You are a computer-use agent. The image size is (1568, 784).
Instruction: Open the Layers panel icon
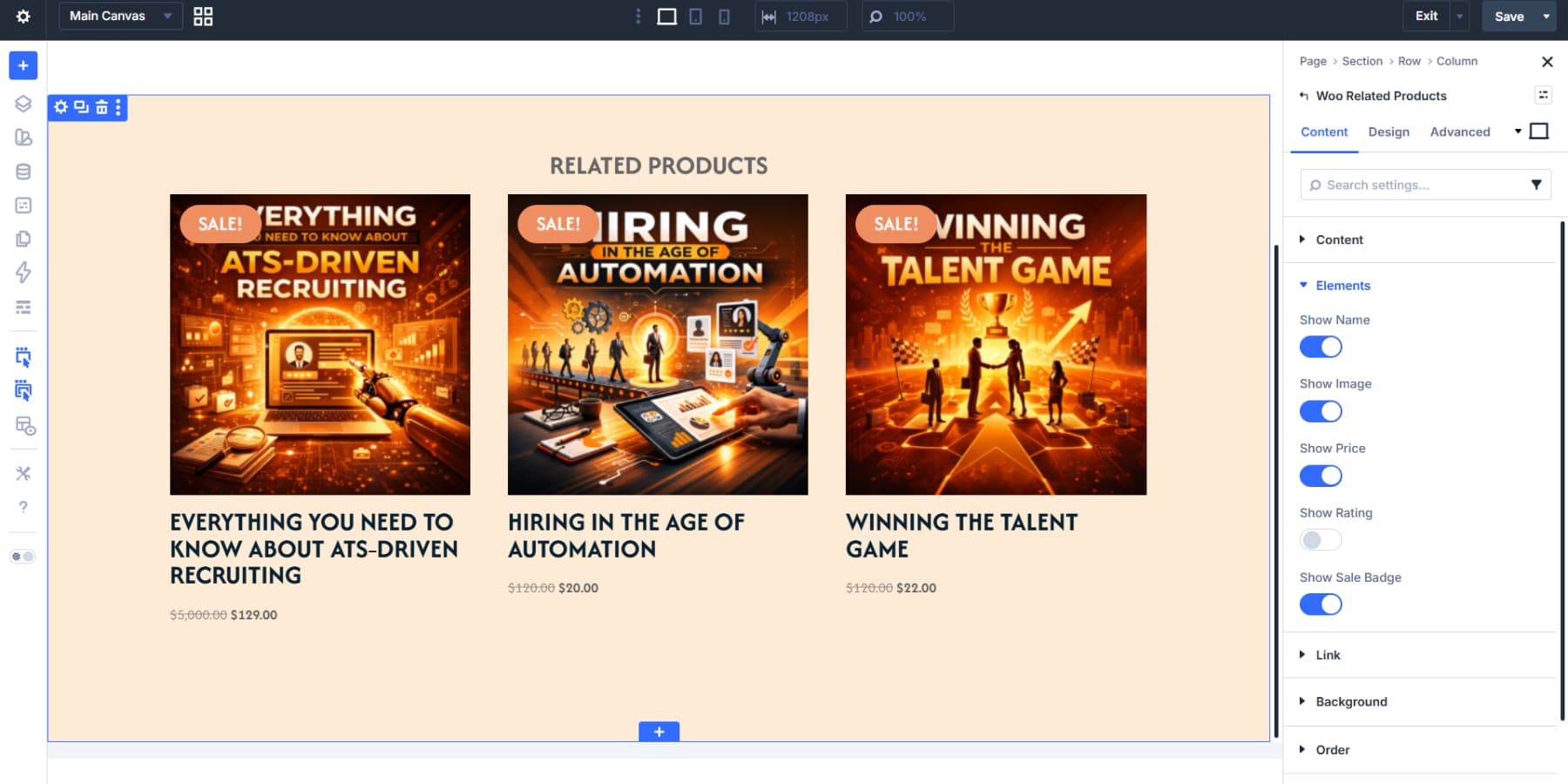click(24, 104)
